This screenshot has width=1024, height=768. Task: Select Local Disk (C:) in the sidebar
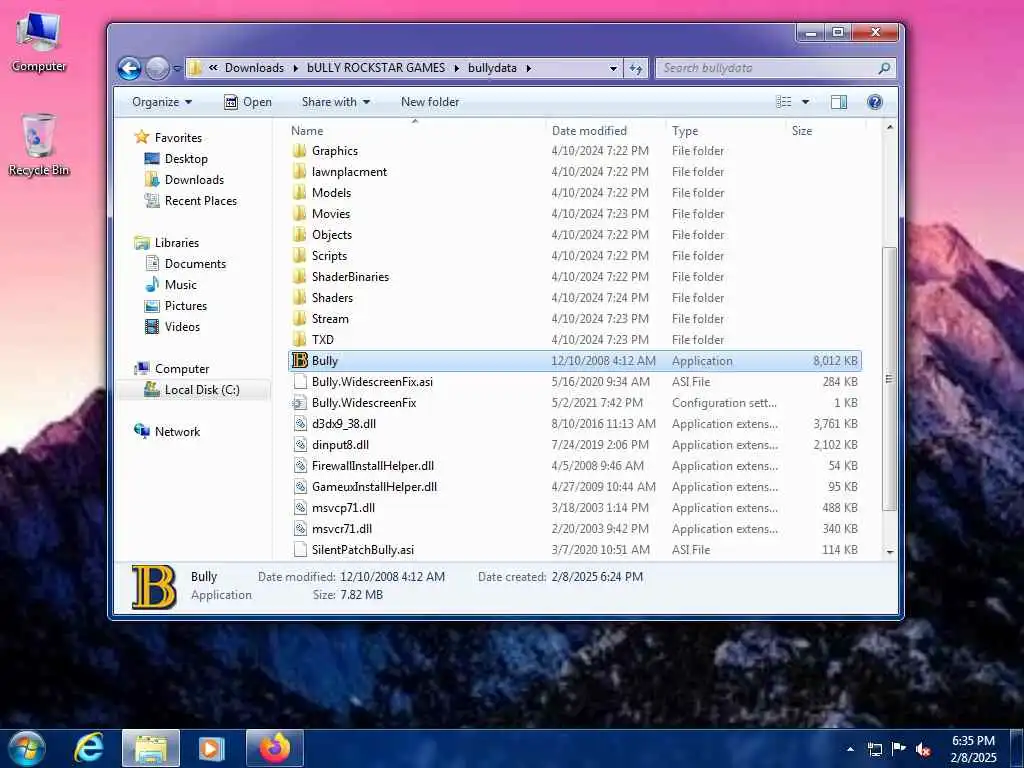click(x=202, y=390)
